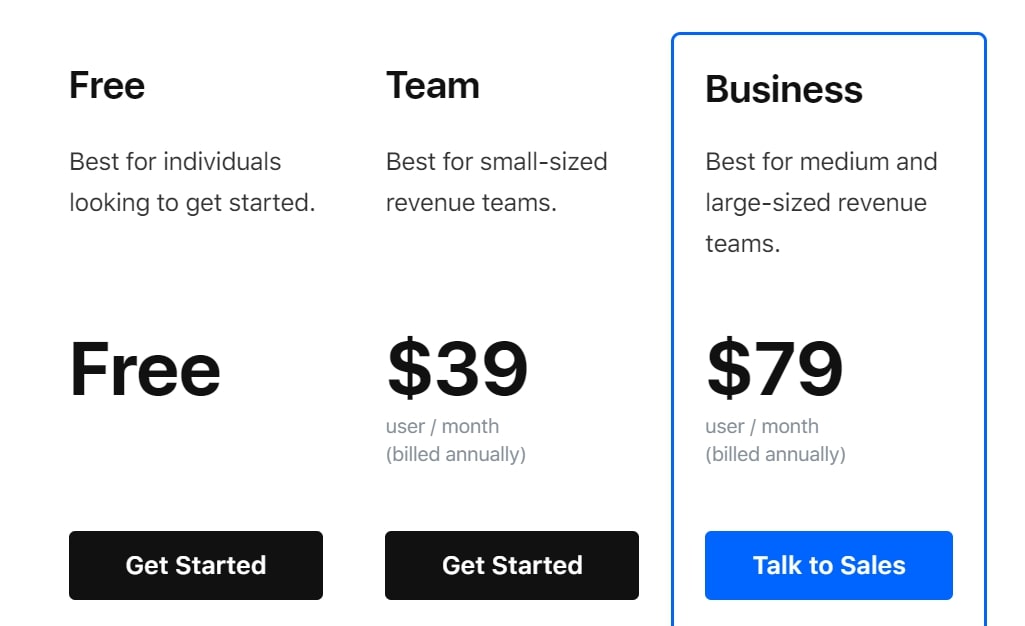This screenshot has width=1025, height=626.
Task: Click the large Free price label
Action: [x=144, y=369]
